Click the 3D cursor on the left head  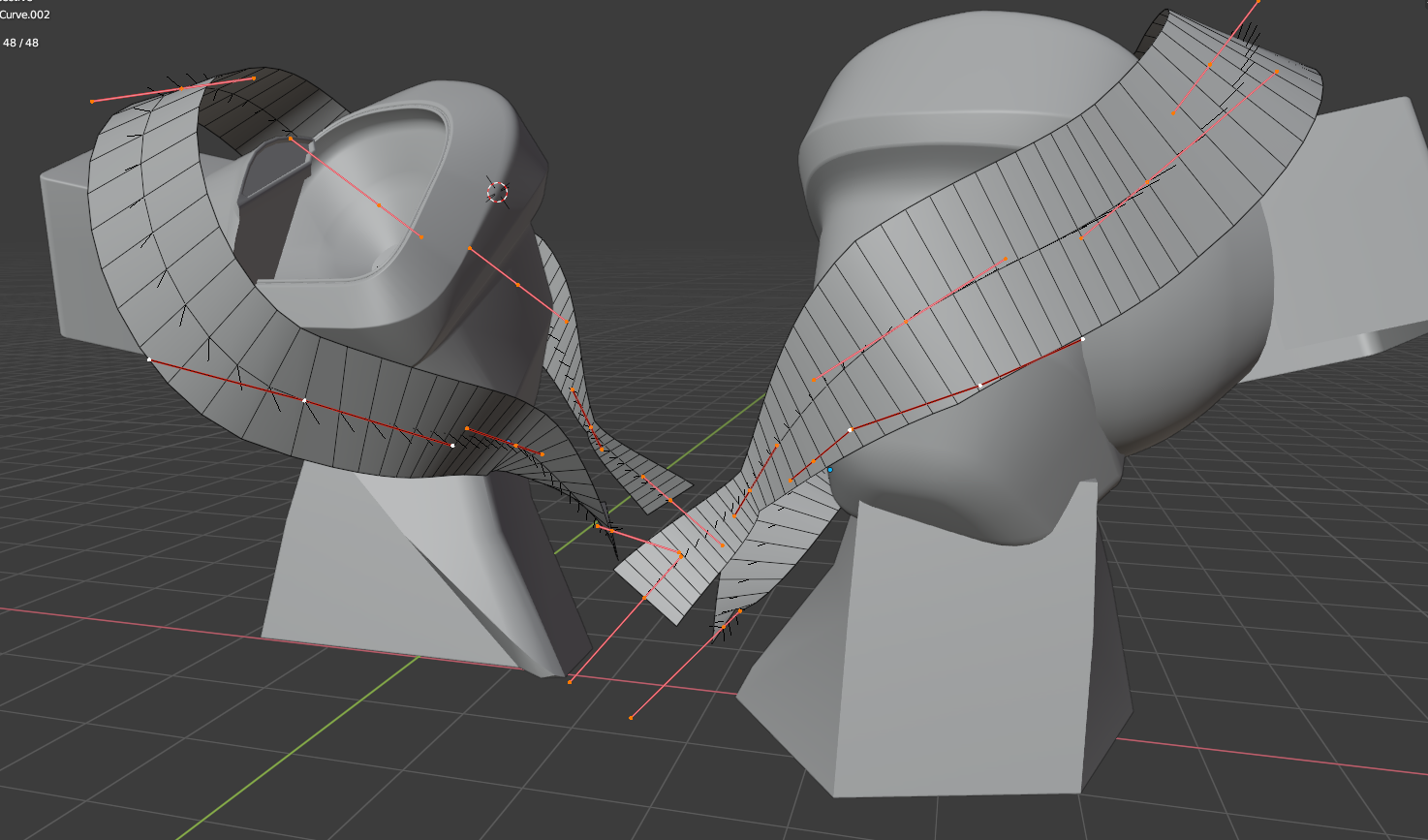(497, 193)
